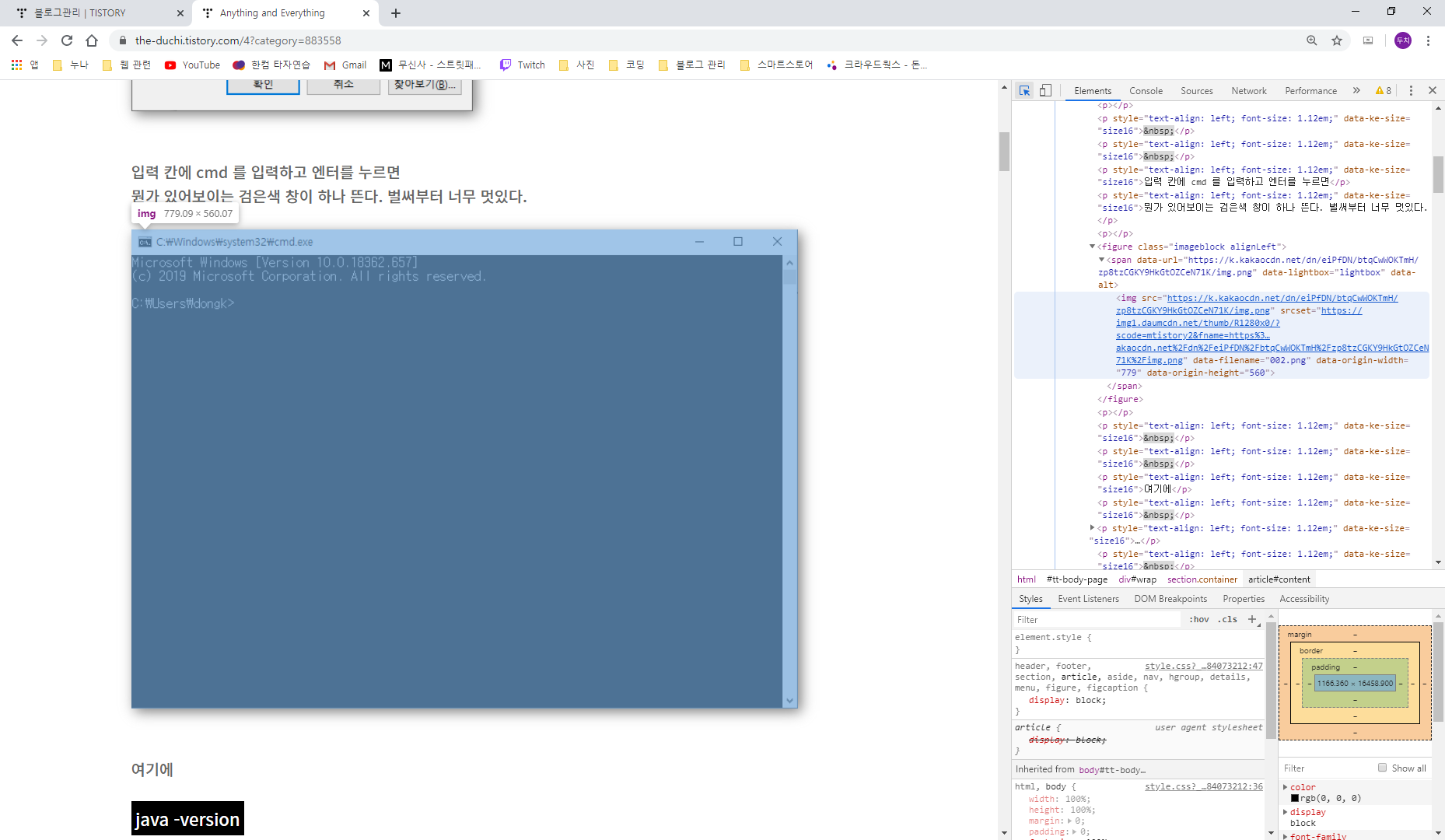This screenshot has height=840, width=1445.
Task: Switch to the Elements tab
Action: tap(1093, 91)
